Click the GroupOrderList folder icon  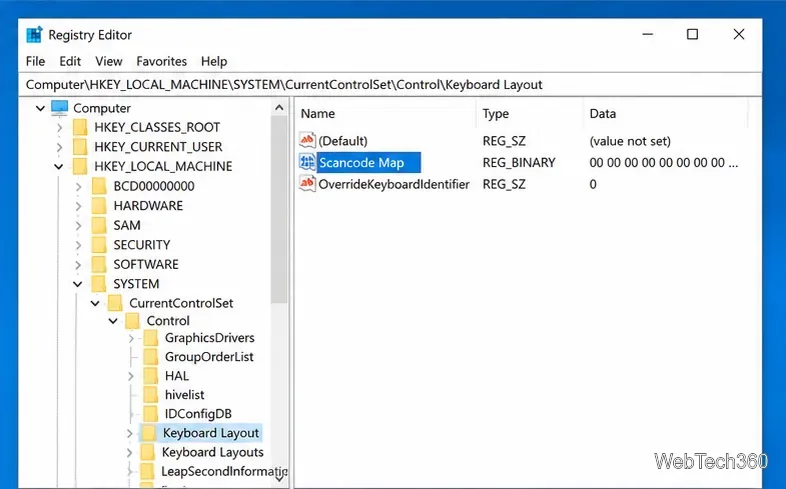tap(150, 357)
